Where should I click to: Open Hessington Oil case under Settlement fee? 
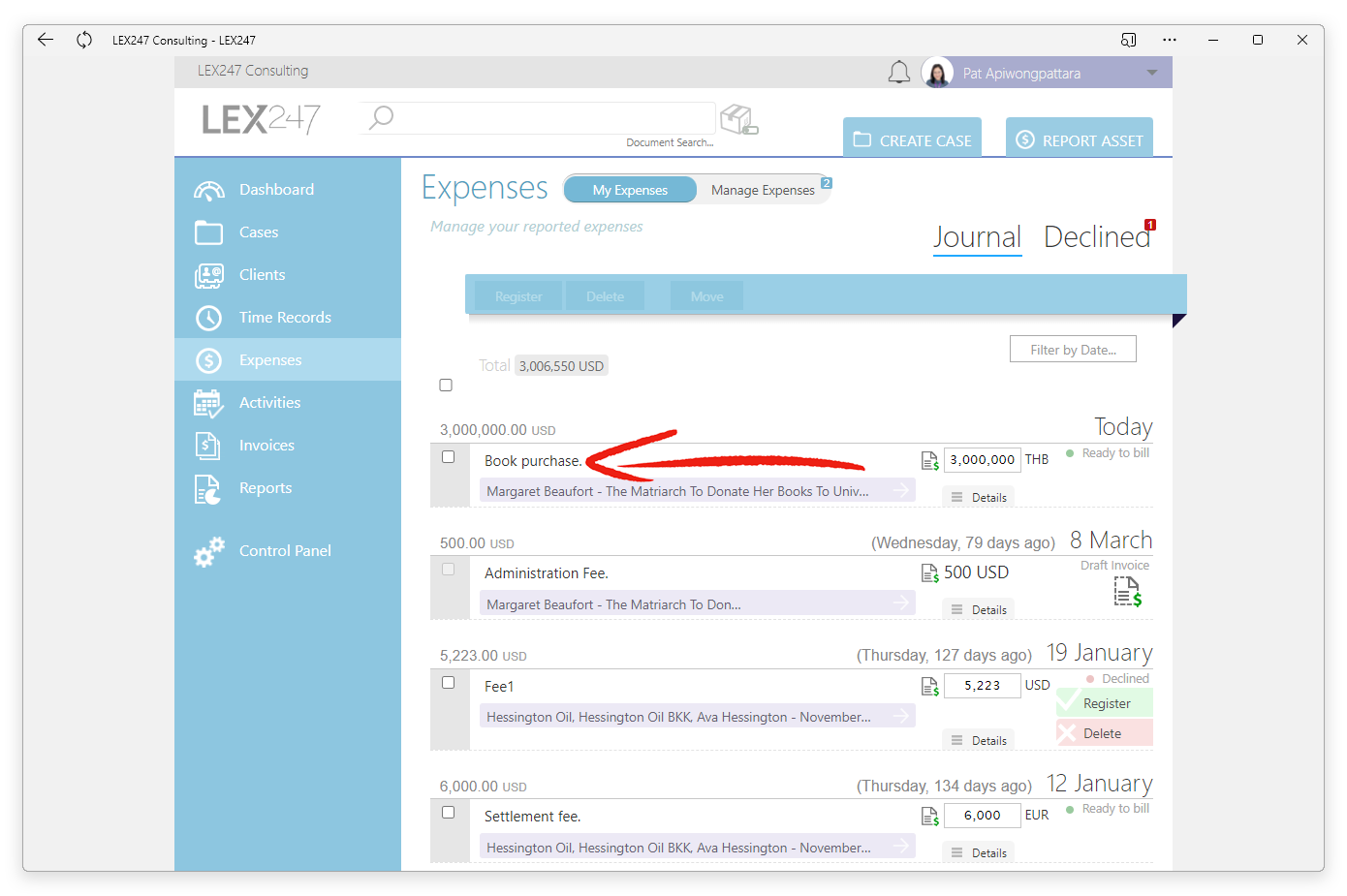click(x=697, y=848)
